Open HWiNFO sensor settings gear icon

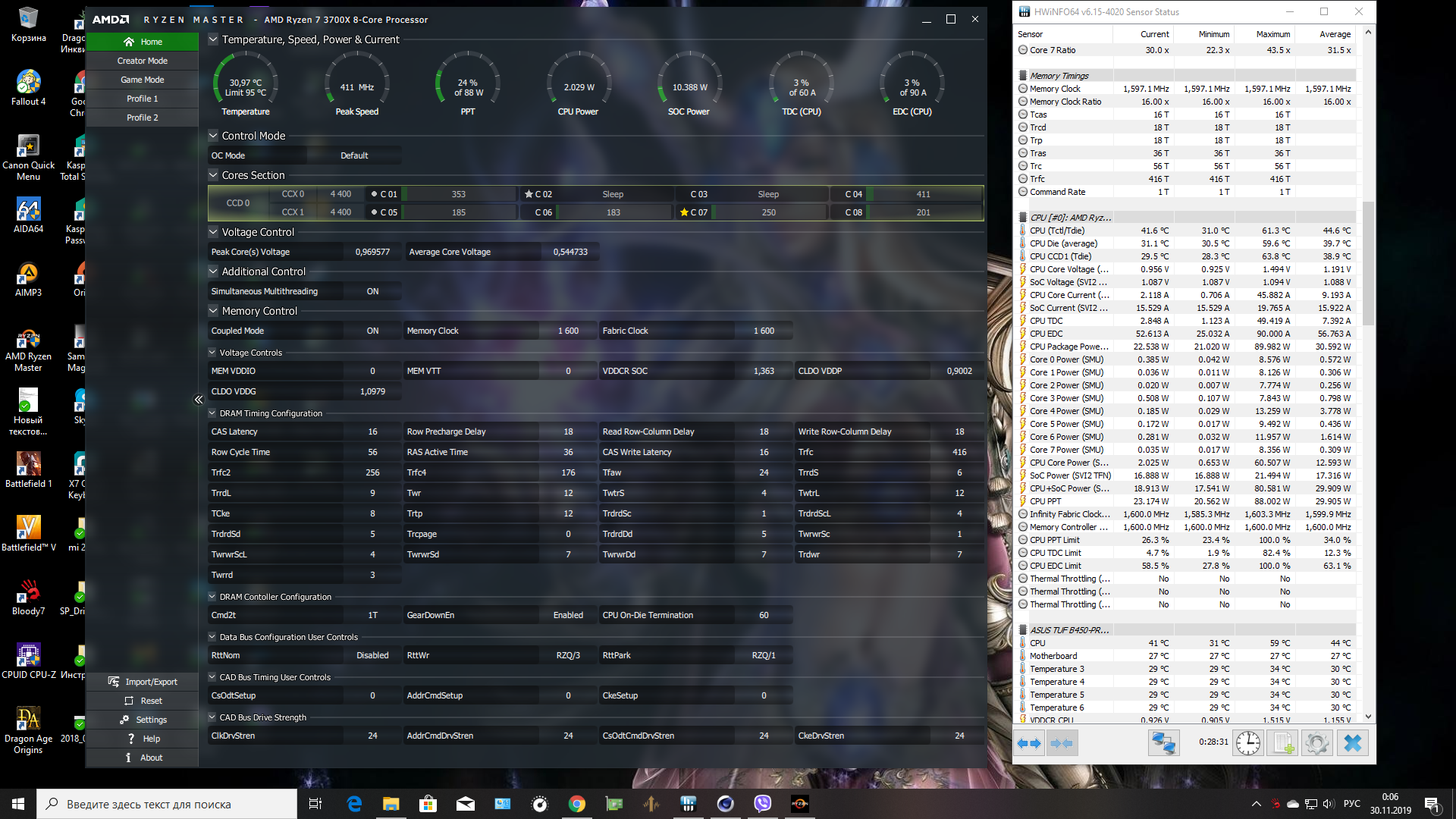click(x=1317, y=743)
